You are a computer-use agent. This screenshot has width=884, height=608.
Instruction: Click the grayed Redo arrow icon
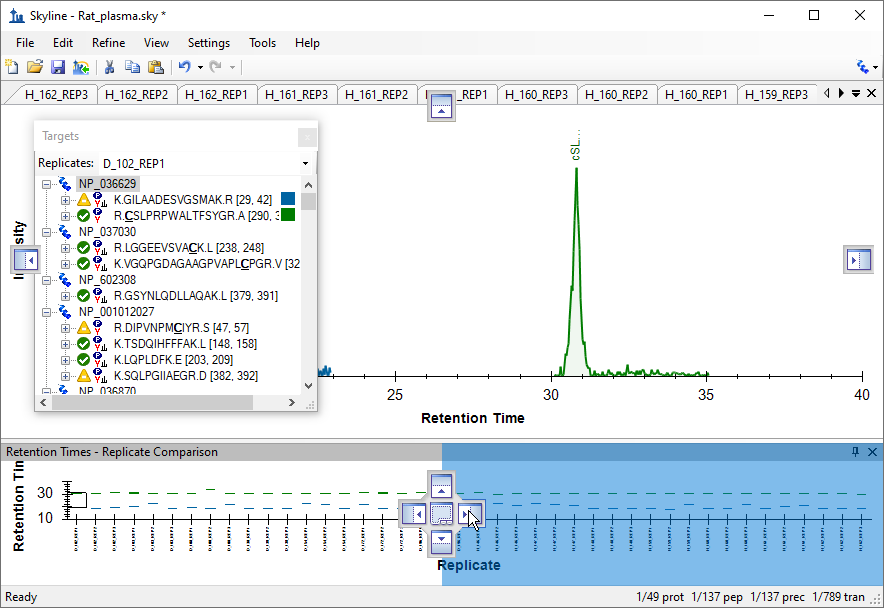[215, 67]
